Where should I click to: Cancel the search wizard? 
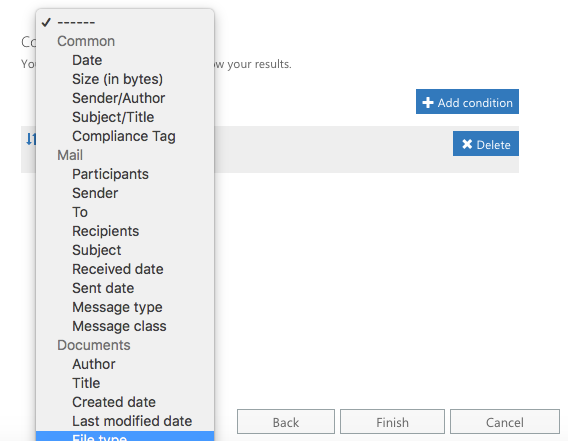coord(505,422)
